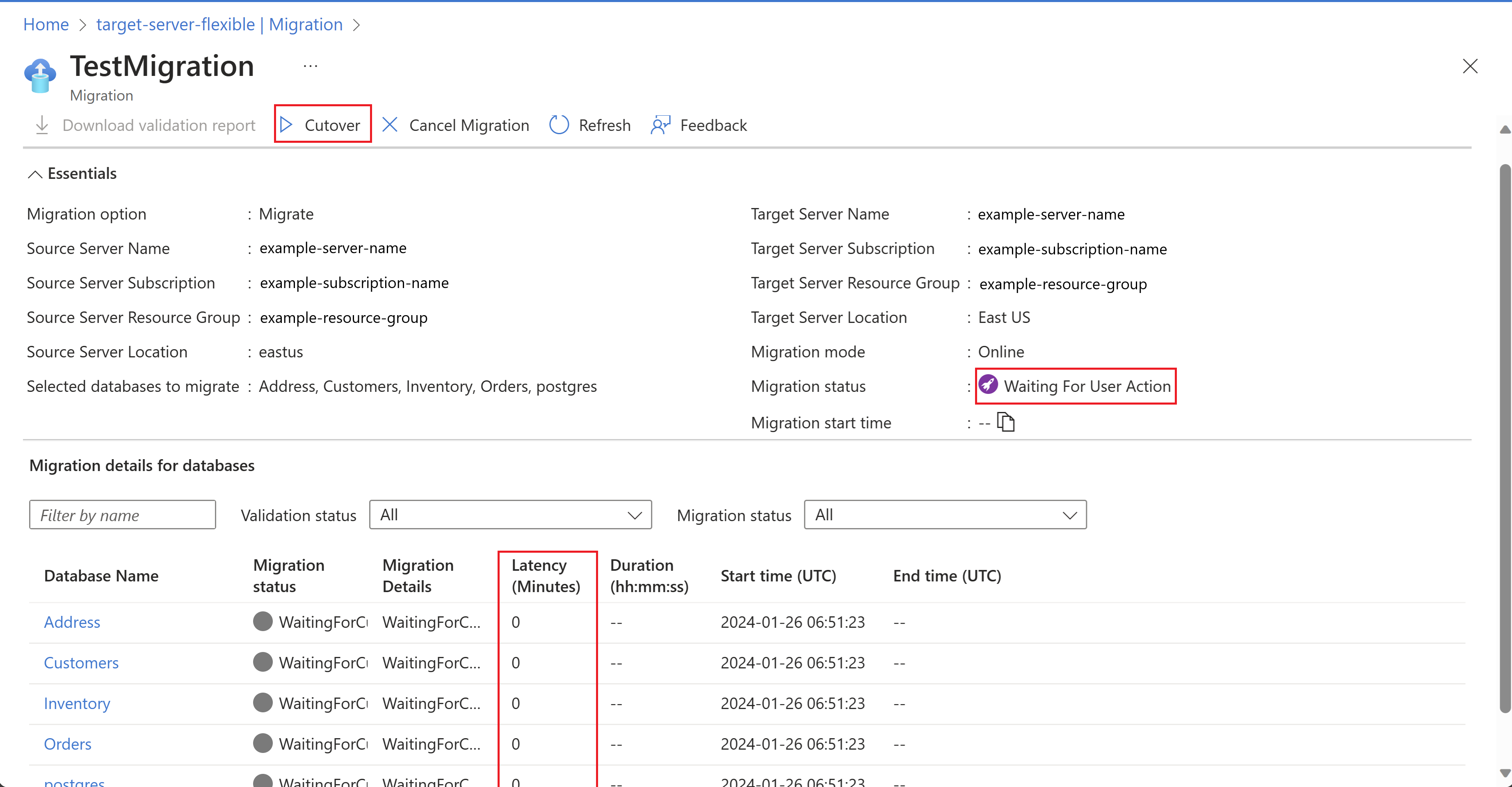The height and width of the screenshot is (787, 1512).
Task: Click Download validation report arrow icon
Action: point(42,124)
